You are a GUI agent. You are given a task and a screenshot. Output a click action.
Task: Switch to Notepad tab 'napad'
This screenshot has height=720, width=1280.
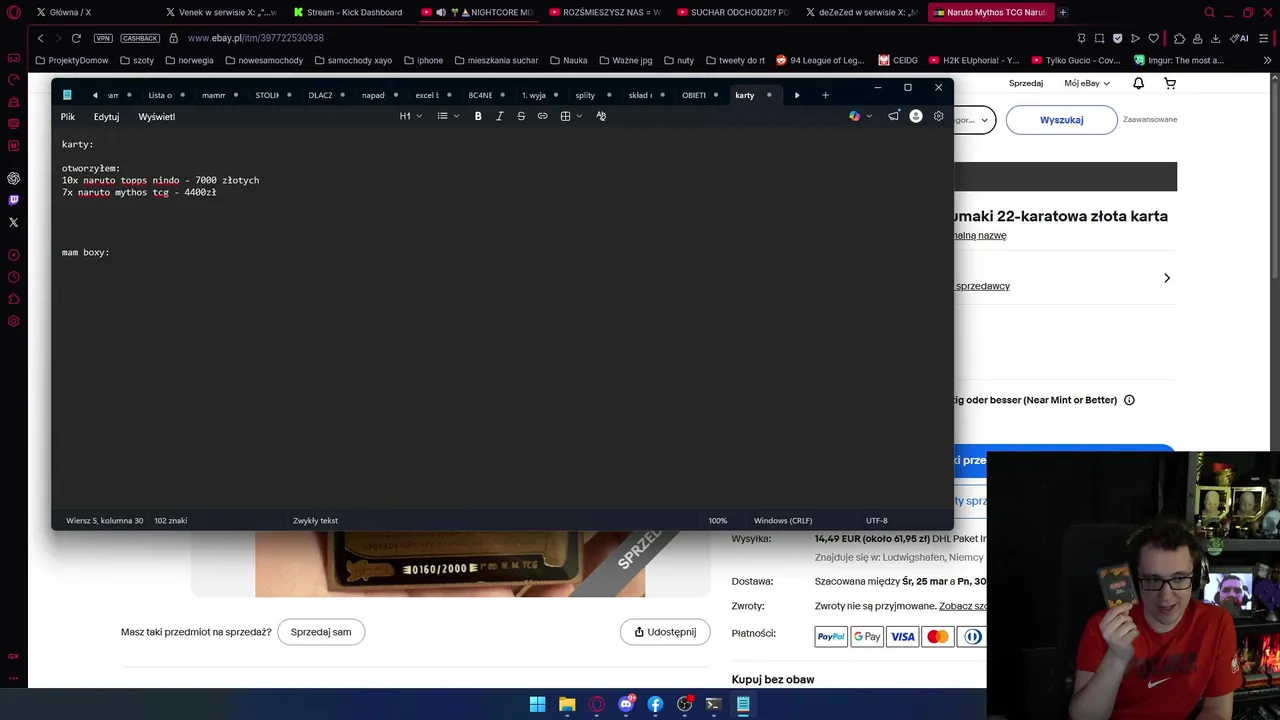coord(373,95)
